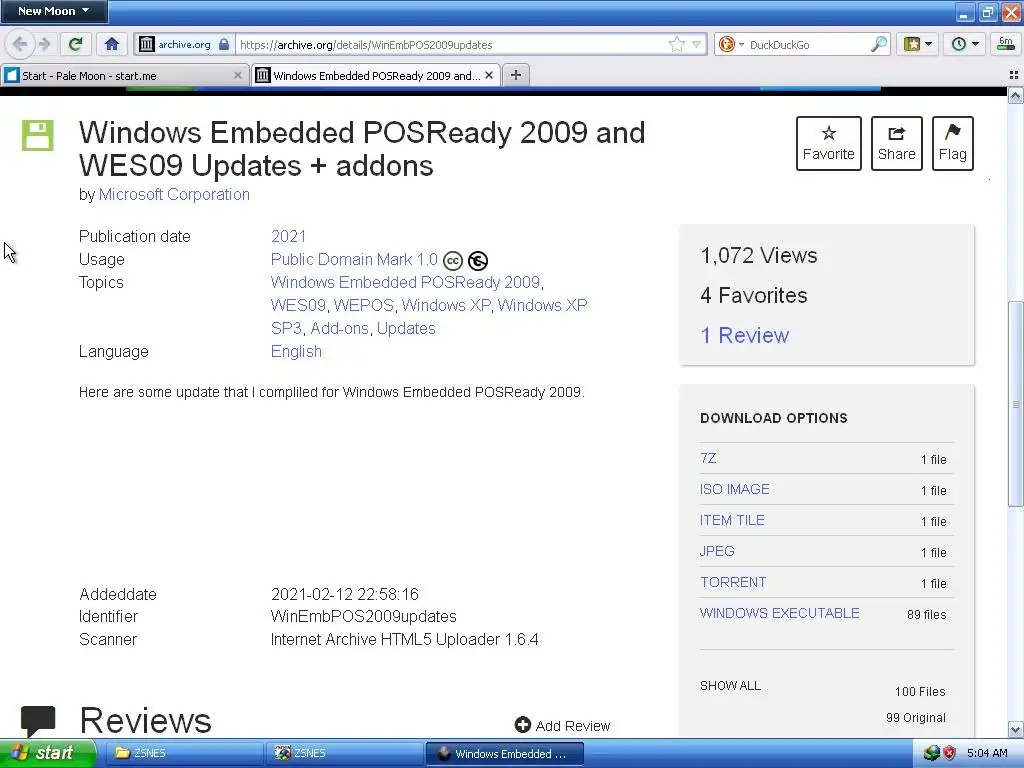Click the Windows Embedded taskbar button
This screenshot has height=768, width=1024.
pos(505,754)
